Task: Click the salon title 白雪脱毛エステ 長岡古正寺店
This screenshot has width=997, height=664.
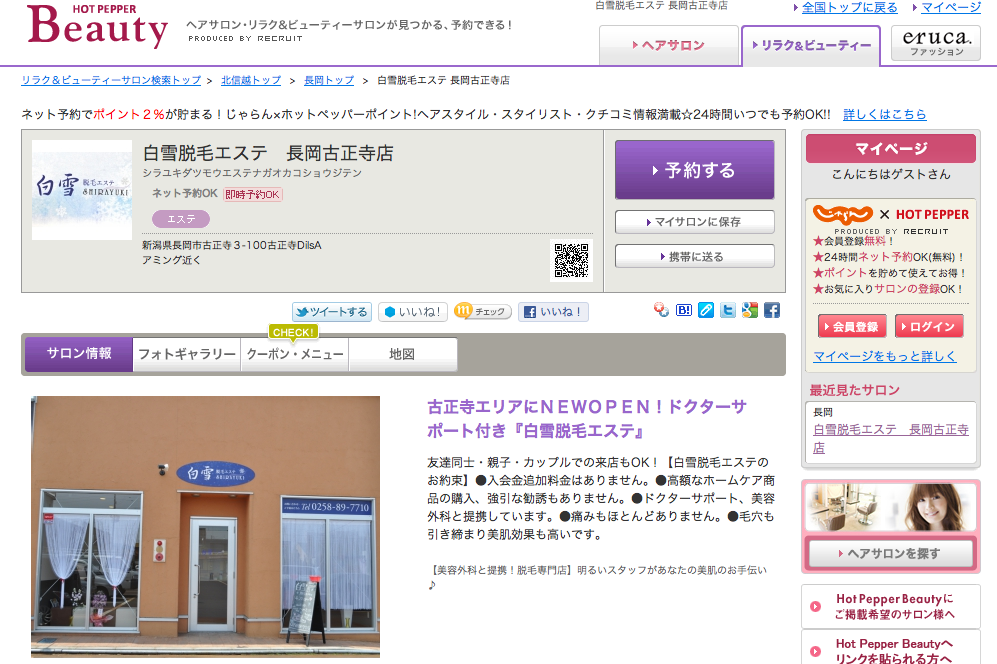Action: [268, 153]
